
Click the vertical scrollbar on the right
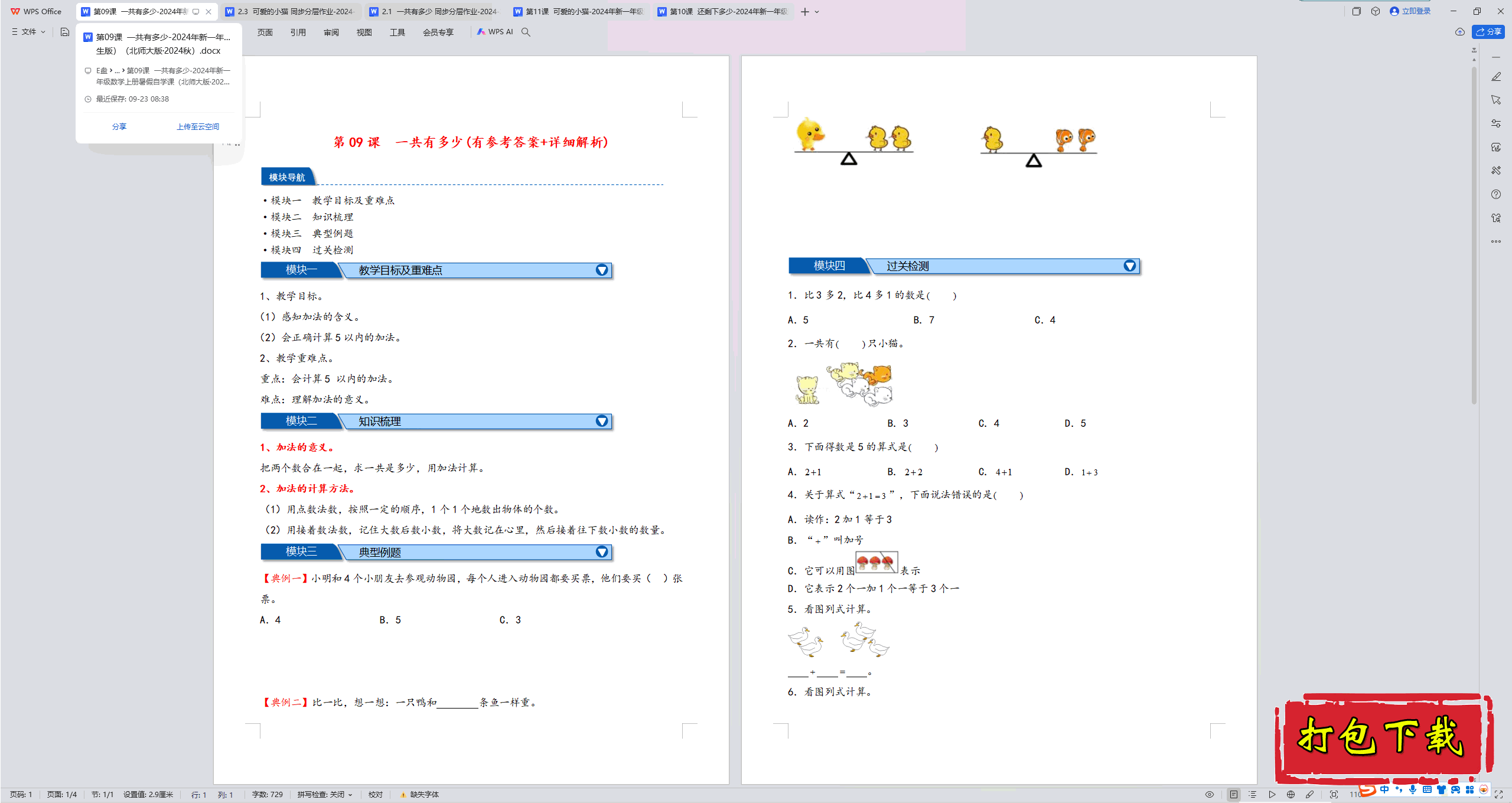1474,236
